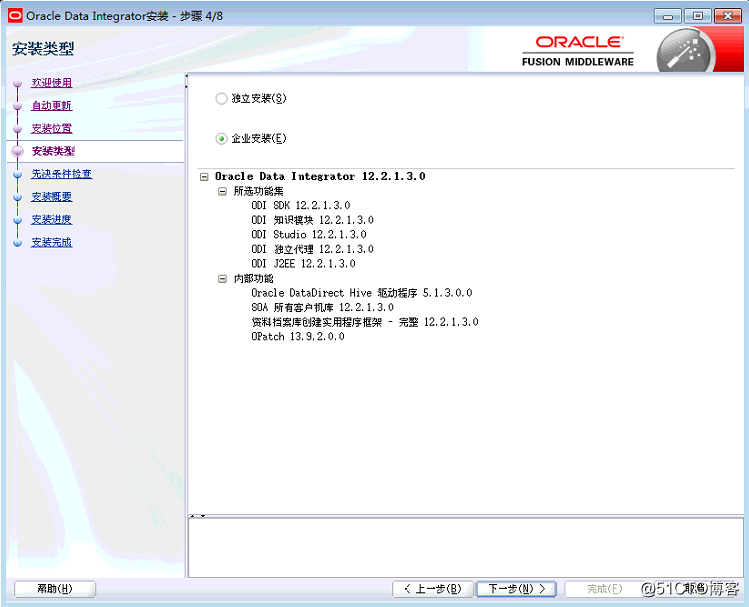Minimize the installer window
Image resolution: width=749 pixels, height=607 pixels.
pyautogui.click(x=668, y=16)
